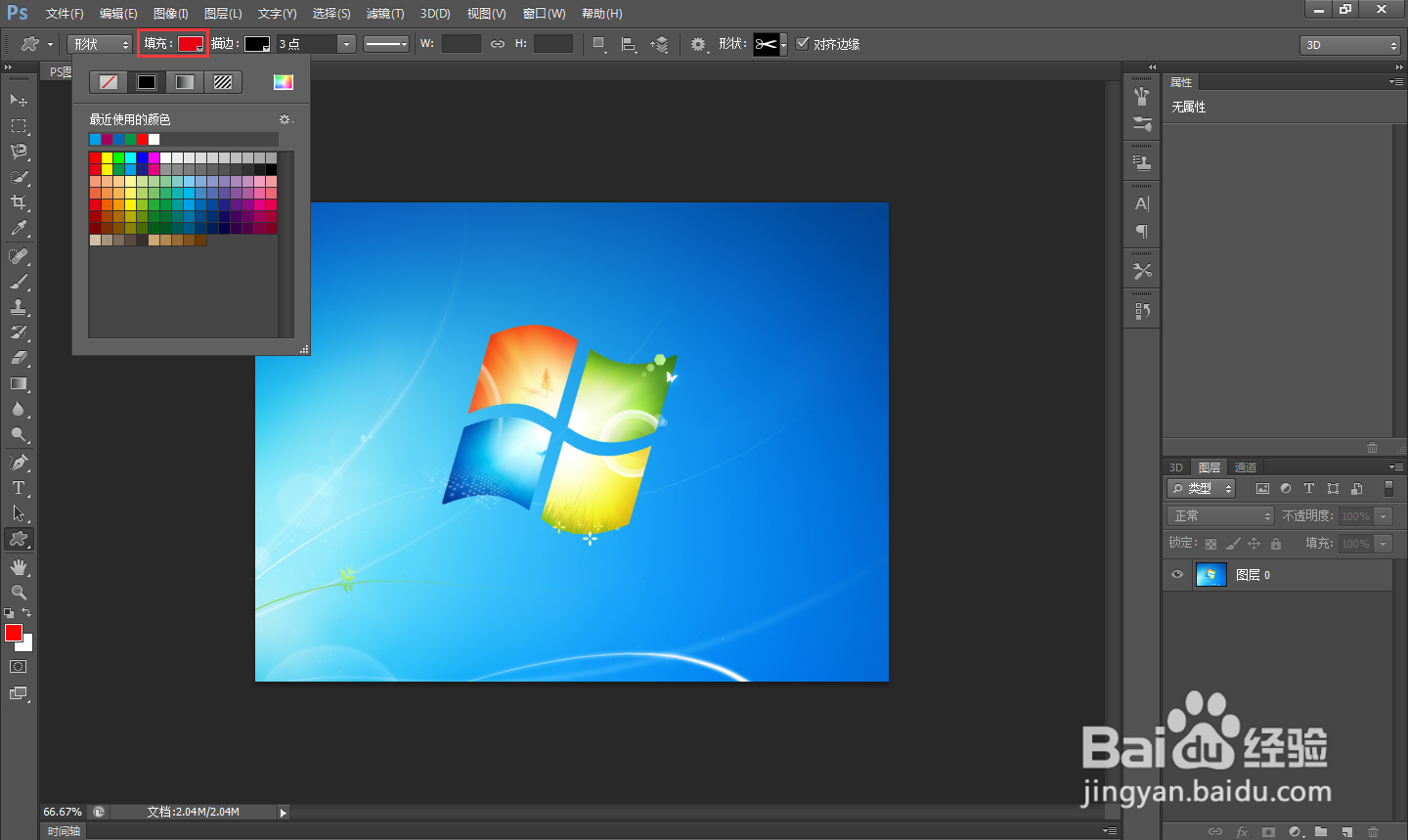1408x840 pixels.
Task: Toggle lock transparent pixels
Action: pyautogui.click(x=1210, y=544)
